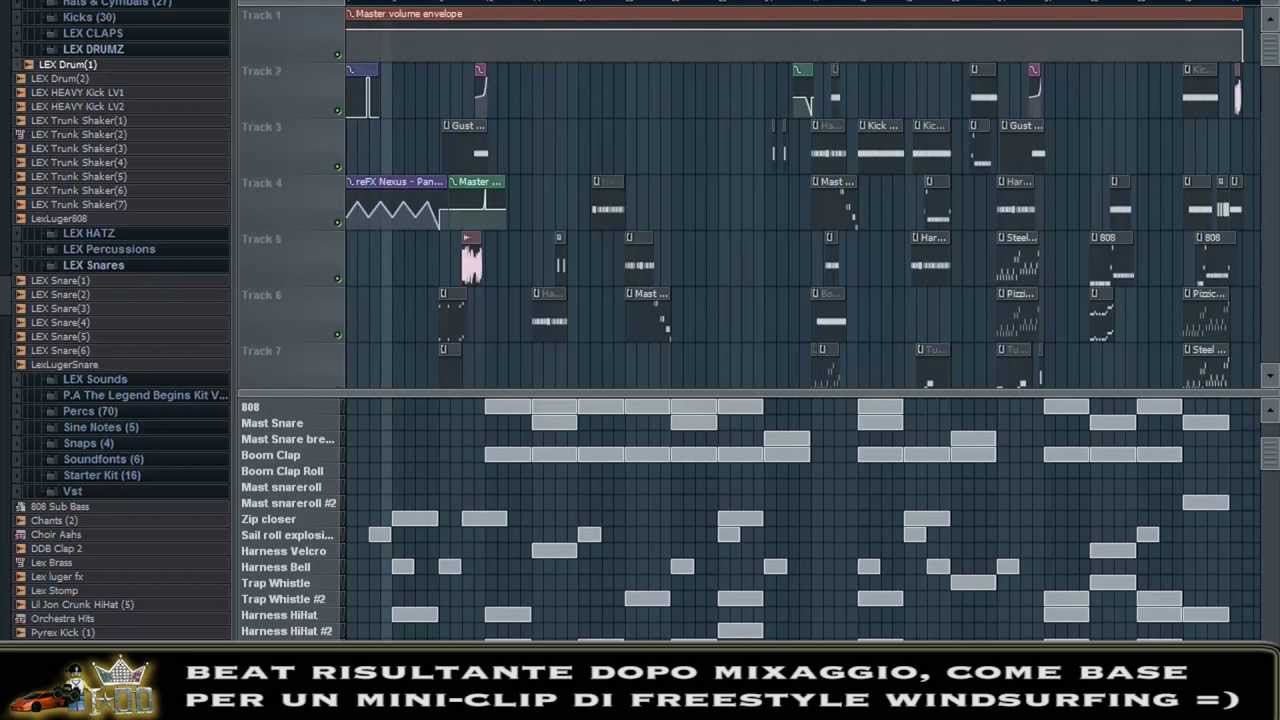The height and width of the screenshot is (720, 1280).
Task: Click the Lex Stomp sample icon
Action: pyautogui.click(x=21, y=591)
